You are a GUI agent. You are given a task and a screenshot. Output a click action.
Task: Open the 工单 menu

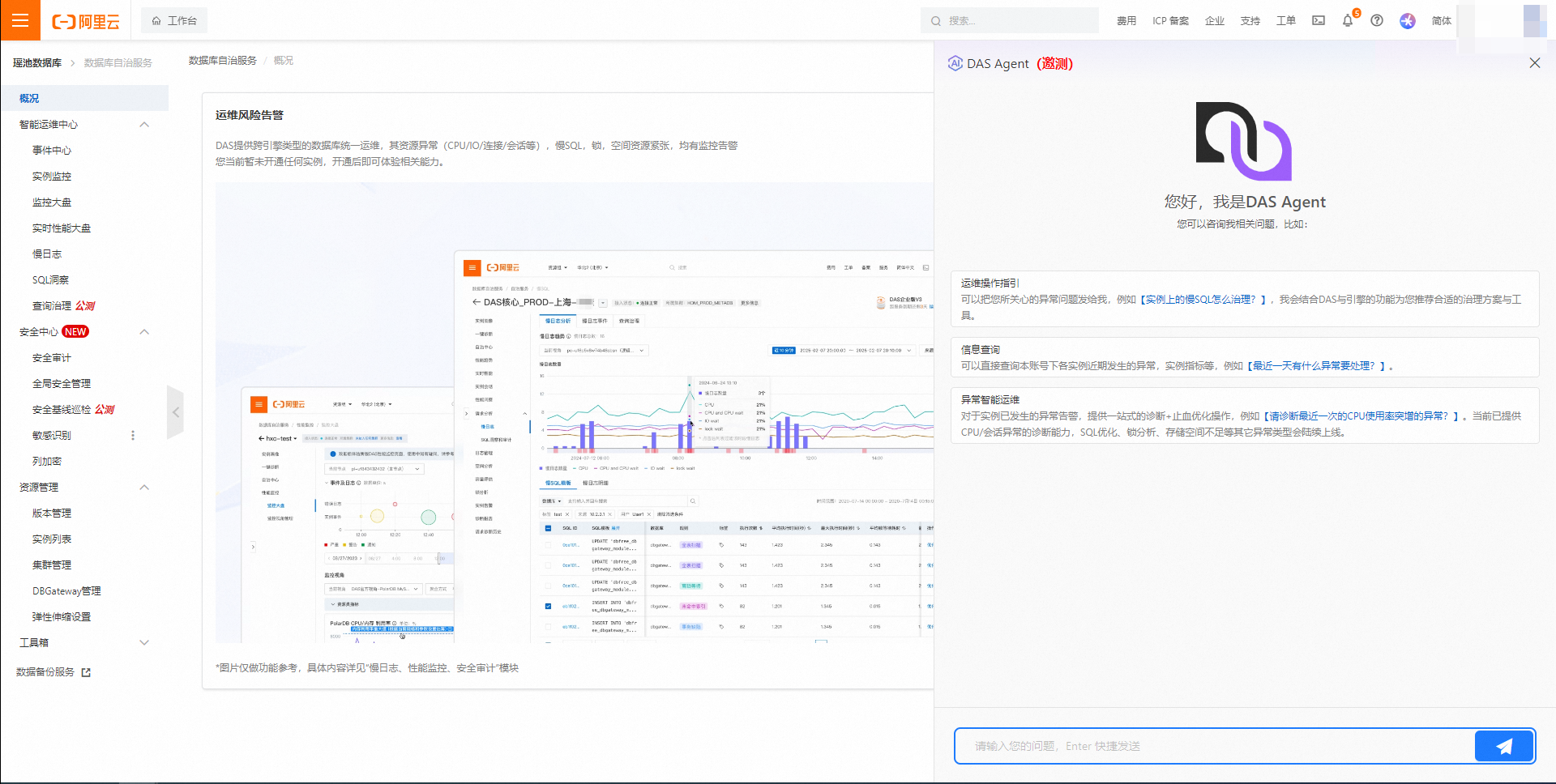click(x=1286, y=21)
